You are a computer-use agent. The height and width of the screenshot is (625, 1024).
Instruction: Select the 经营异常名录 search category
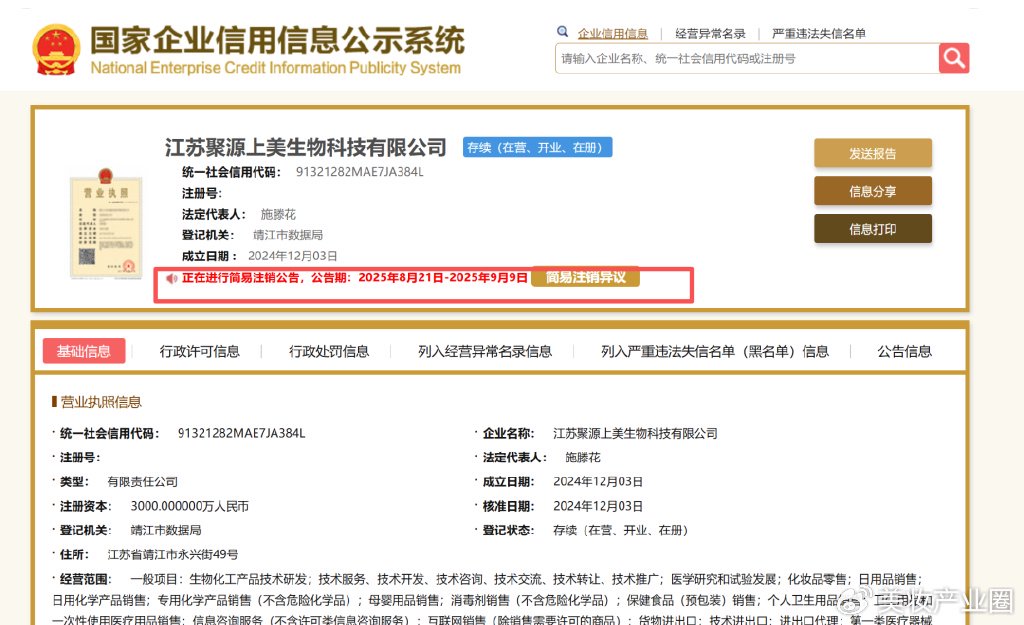coord(710,33)
